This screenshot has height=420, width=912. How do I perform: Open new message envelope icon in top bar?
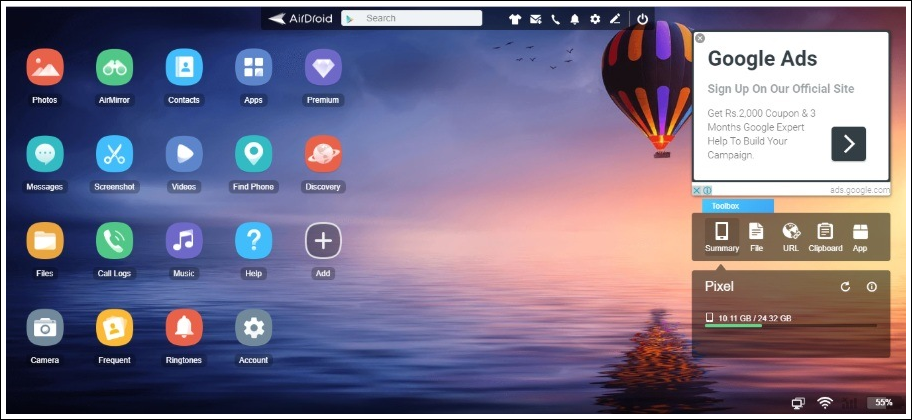(x=536, y=19)
